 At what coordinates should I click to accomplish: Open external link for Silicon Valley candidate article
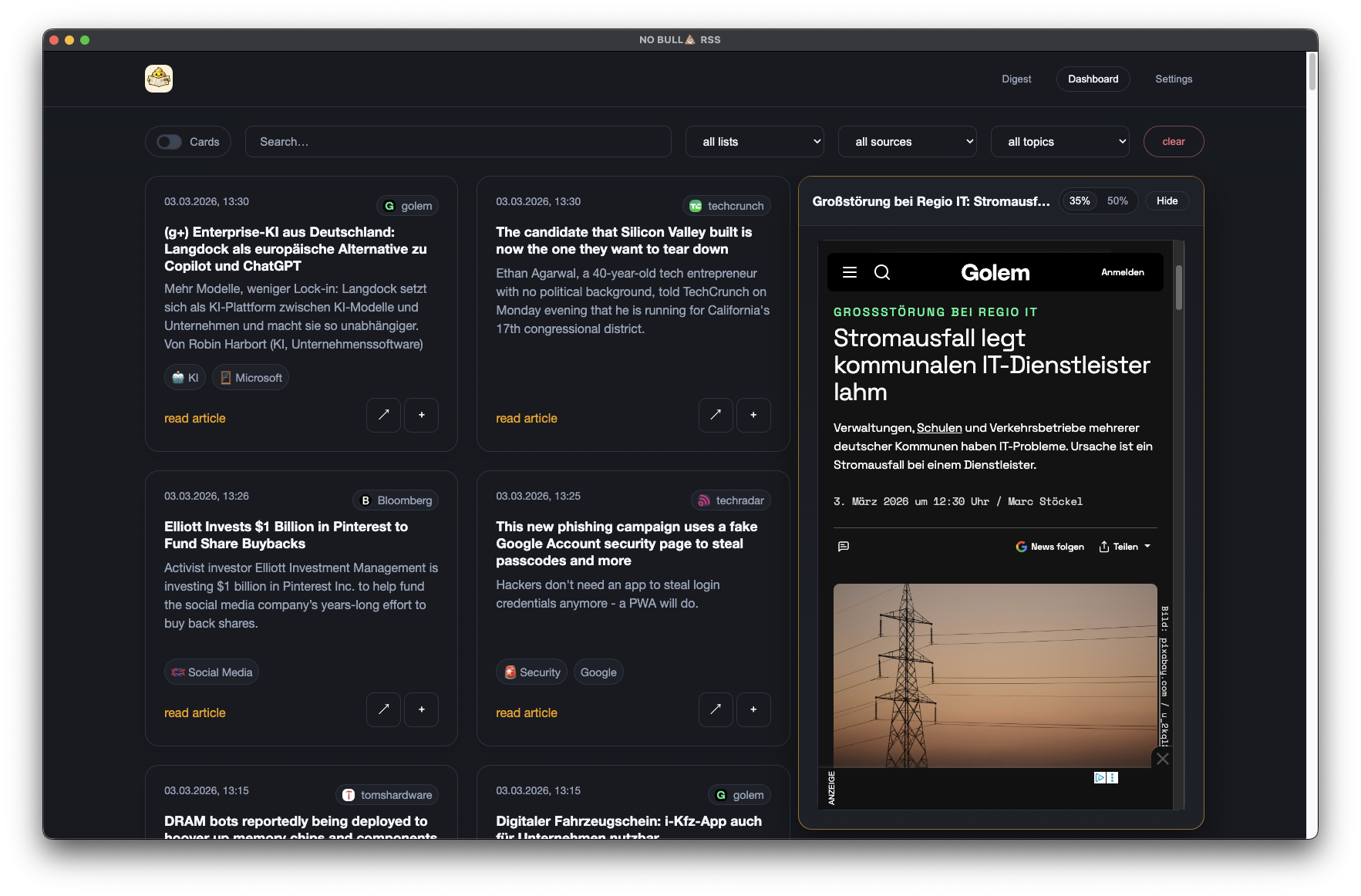716,415
